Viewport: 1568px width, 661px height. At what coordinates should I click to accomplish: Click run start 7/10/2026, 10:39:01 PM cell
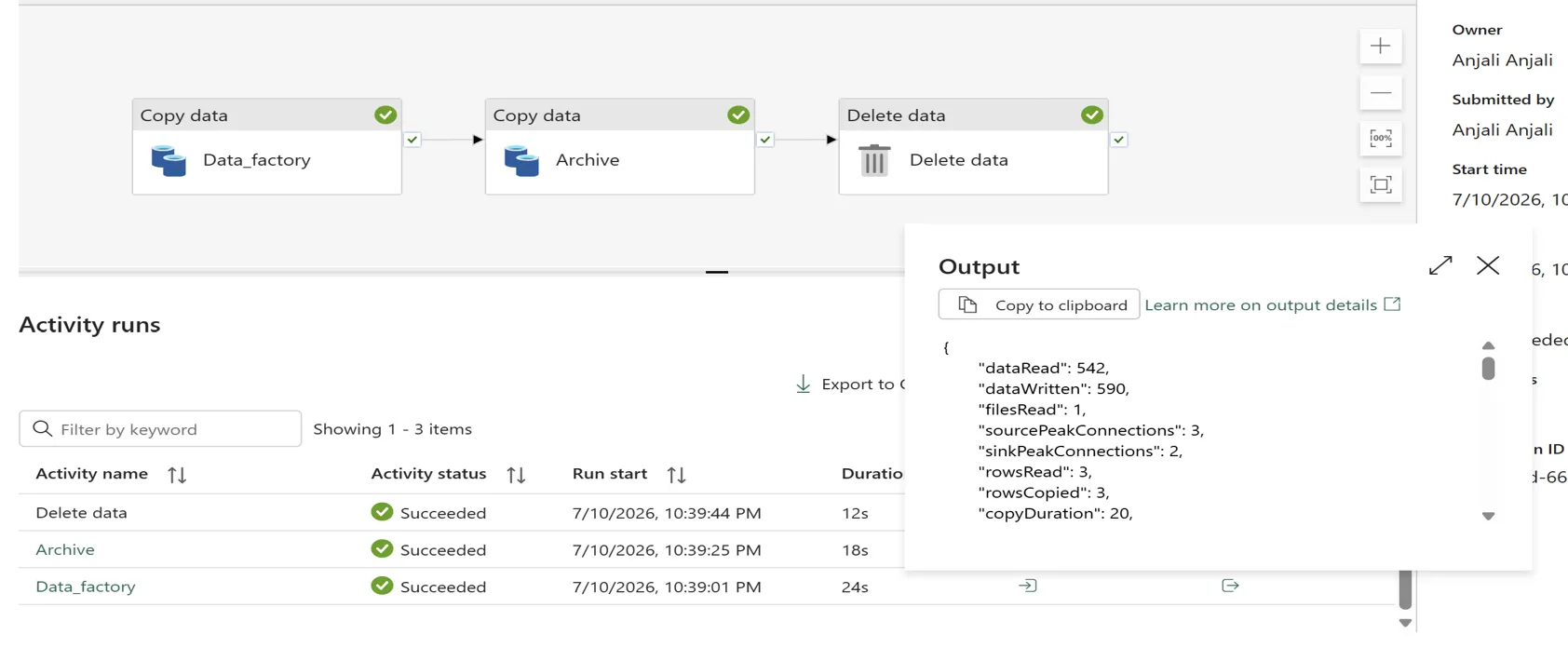click(x=667, y=587)
